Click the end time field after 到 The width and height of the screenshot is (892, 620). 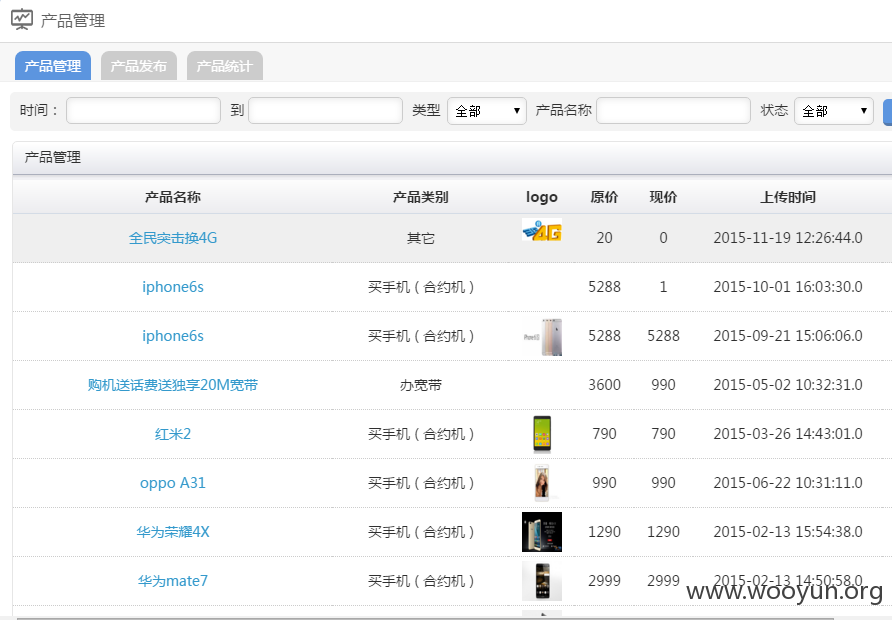pos(325,110)
